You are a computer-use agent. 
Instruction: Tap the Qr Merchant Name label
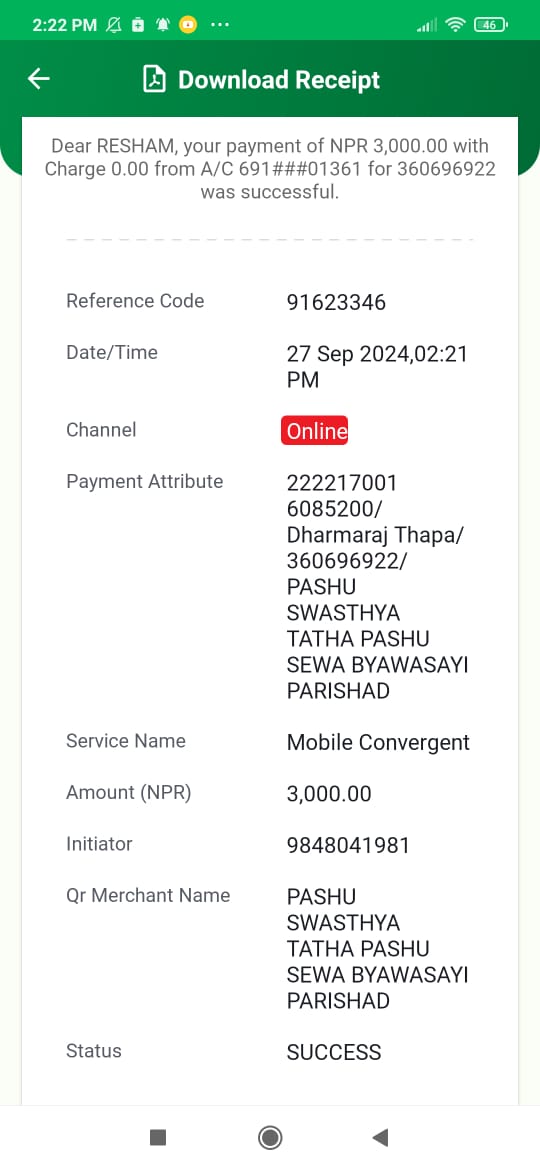(148, 895)
